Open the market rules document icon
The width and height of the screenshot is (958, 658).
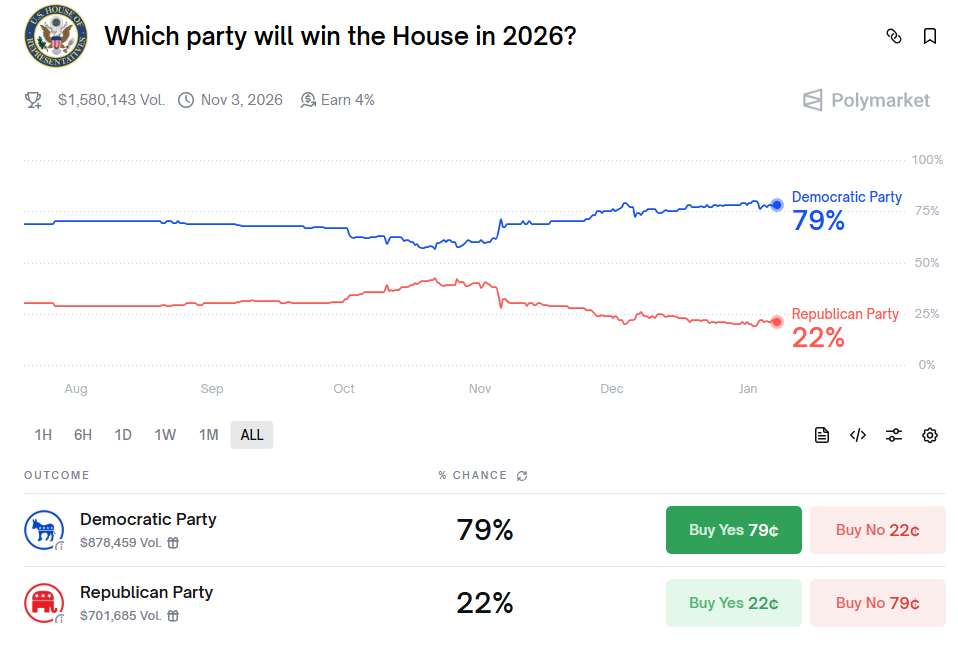822,435
